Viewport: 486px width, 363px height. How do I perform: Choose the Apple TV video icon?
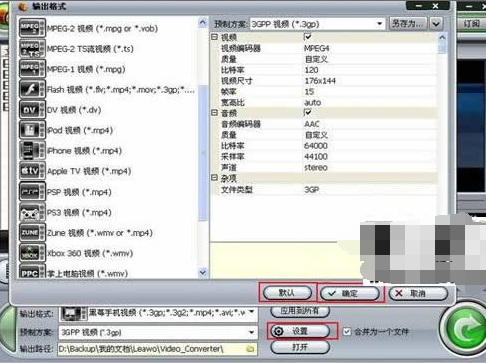(x=32, y=171)
